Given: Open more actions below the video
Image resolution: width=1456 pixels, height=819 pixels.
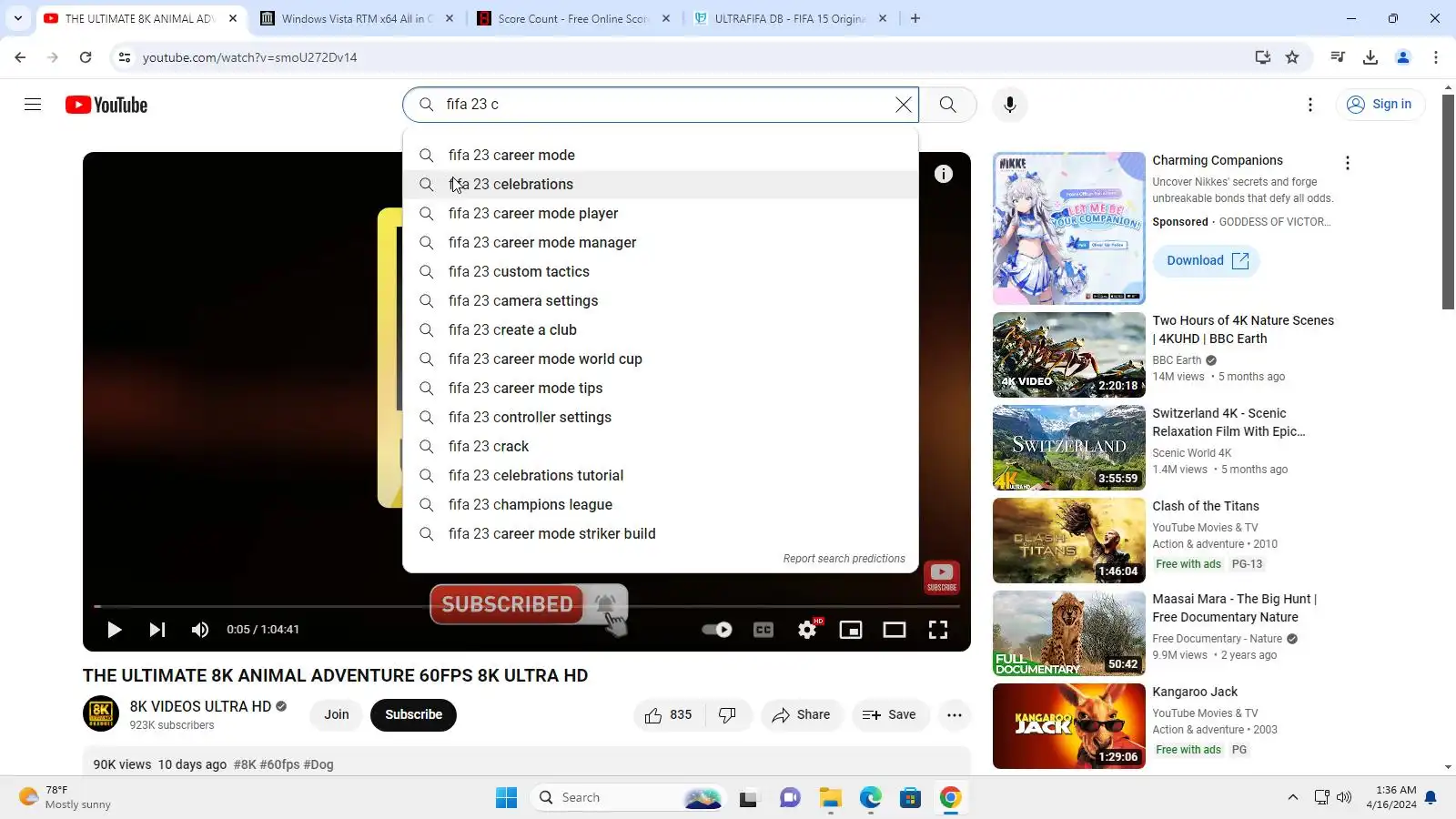Looking at the screenshot, I should [955, 715].
